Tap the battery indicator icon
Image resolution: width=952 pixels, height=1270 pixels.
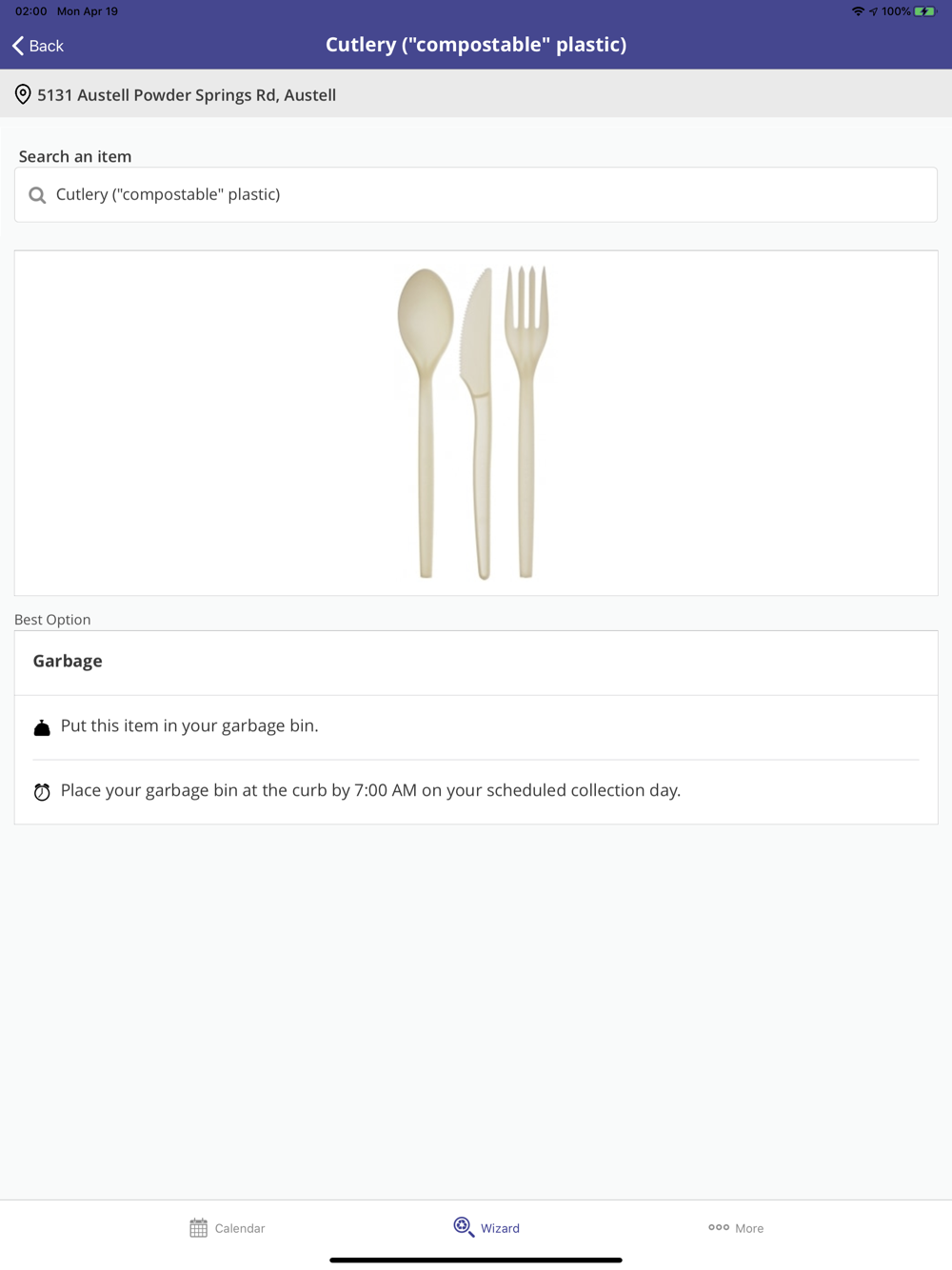point(924,11)
